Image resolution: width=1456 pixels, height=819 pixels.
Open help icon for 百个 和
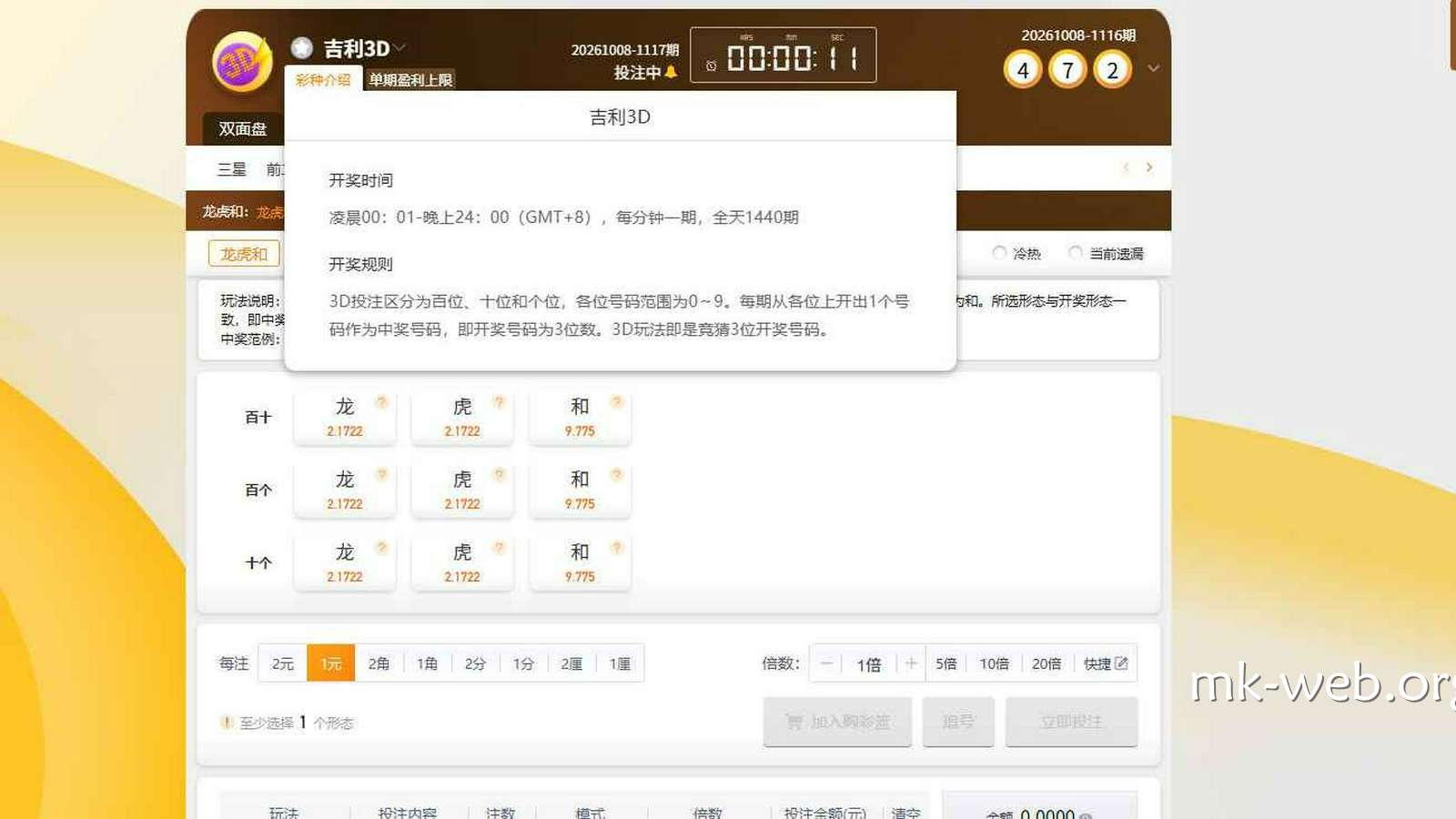(616, 474)
